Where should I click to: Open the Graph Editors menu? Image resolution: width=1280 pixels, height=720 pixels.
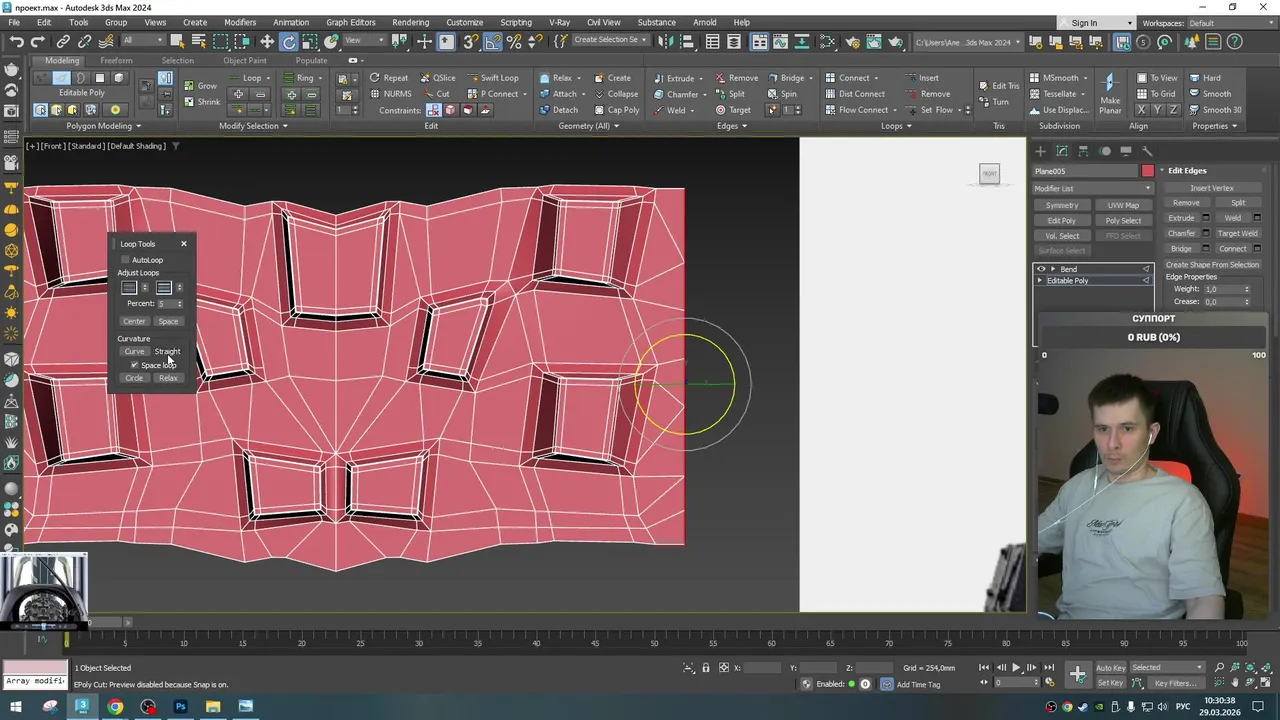click(350, 22)
